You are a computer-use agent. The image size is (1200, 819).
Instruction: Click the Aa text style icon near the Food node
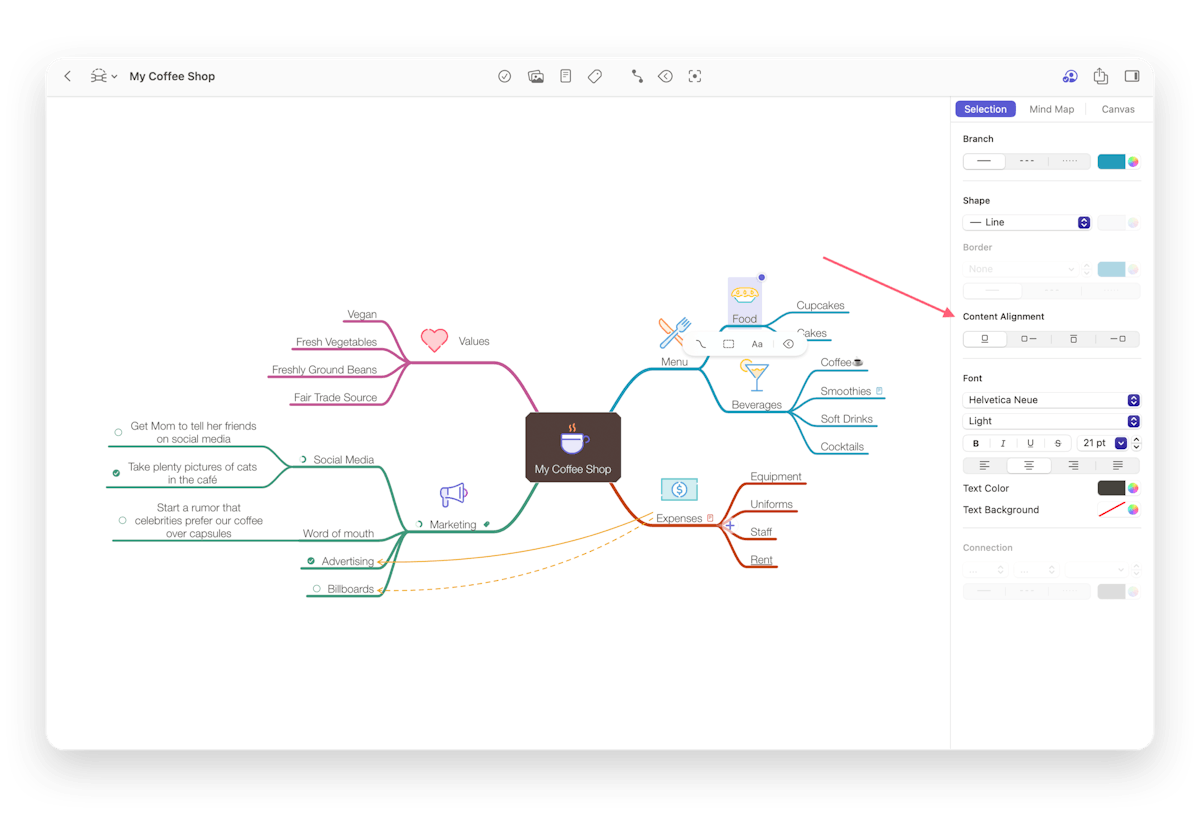click(757, 343)
